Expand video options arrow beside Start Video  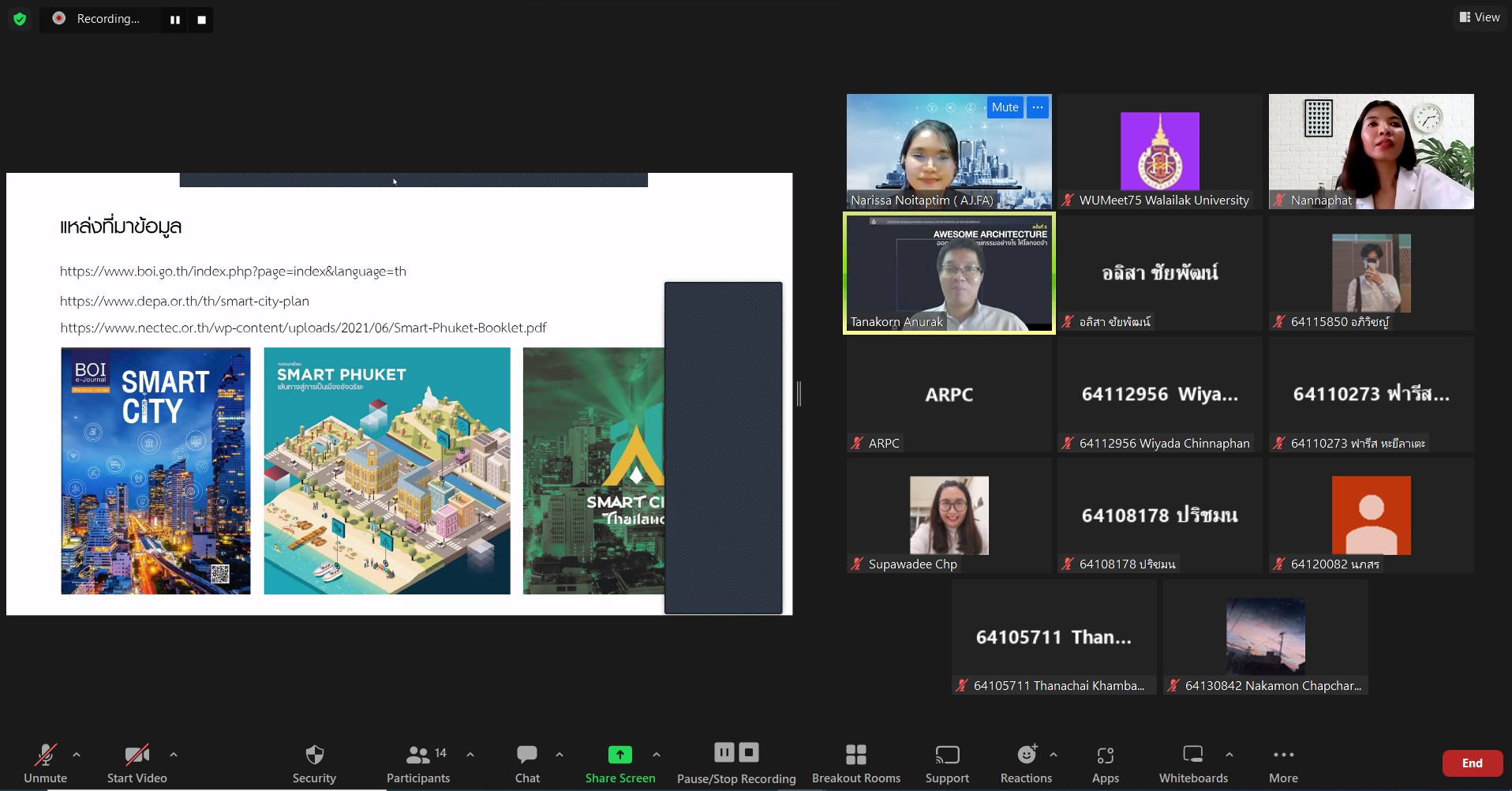pos(174,755)
